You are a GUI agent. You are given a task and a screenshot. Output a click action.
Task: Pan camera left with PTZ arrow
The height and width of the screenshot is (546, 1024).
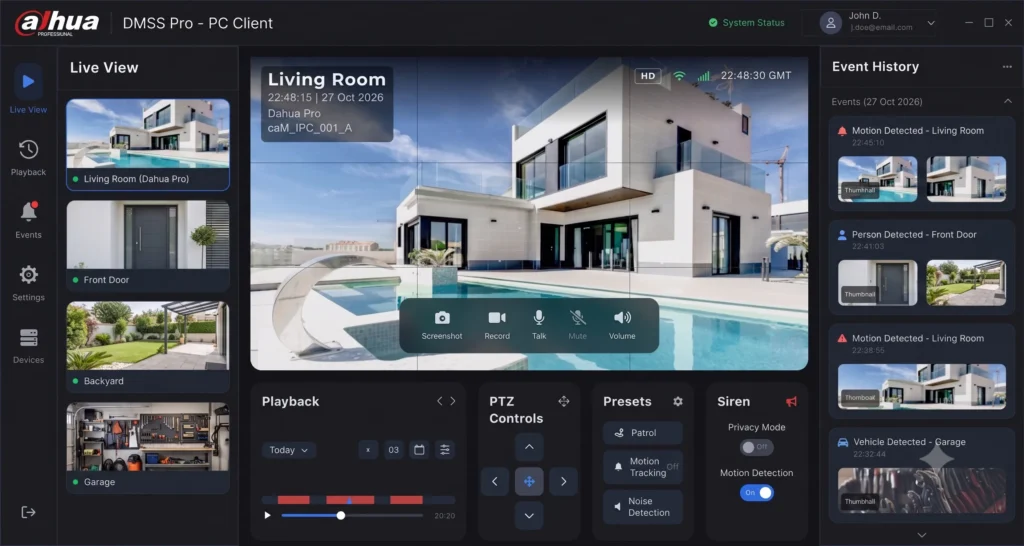point(495,481)
